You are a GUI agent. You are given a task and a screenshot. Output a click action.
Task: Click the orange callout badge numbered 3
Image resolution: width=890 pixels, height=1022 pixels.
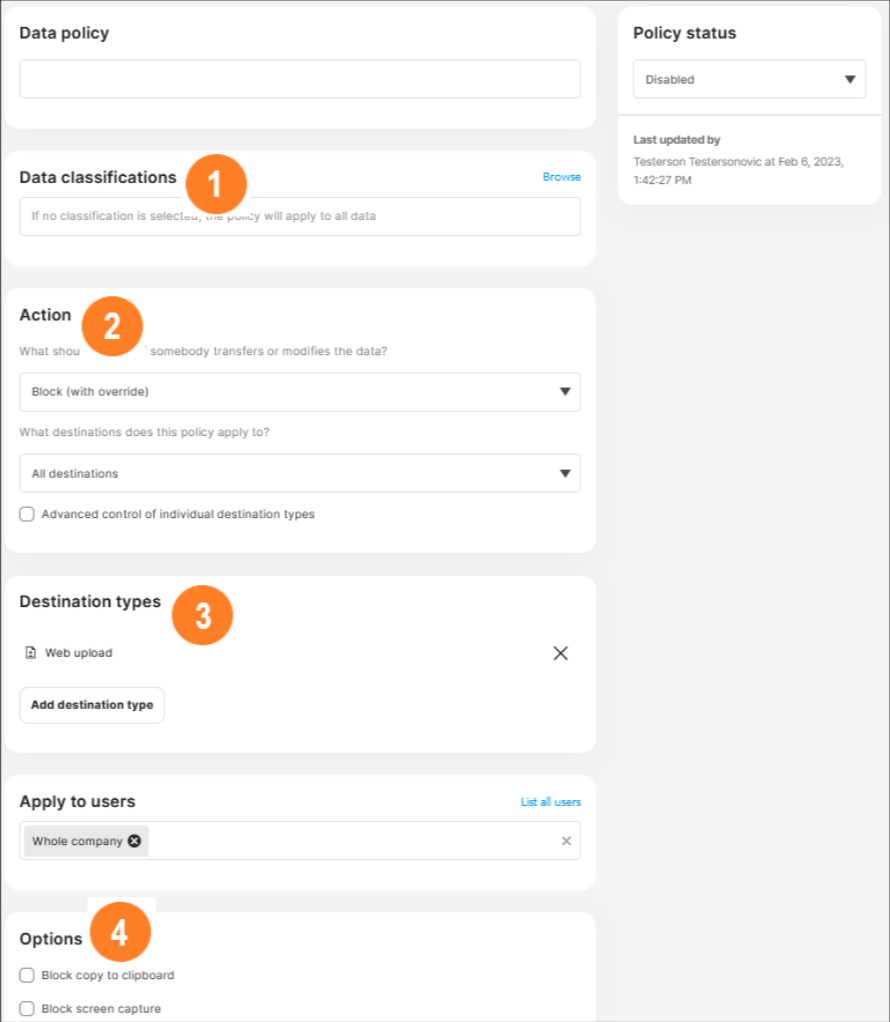click(x=203, y=615)
